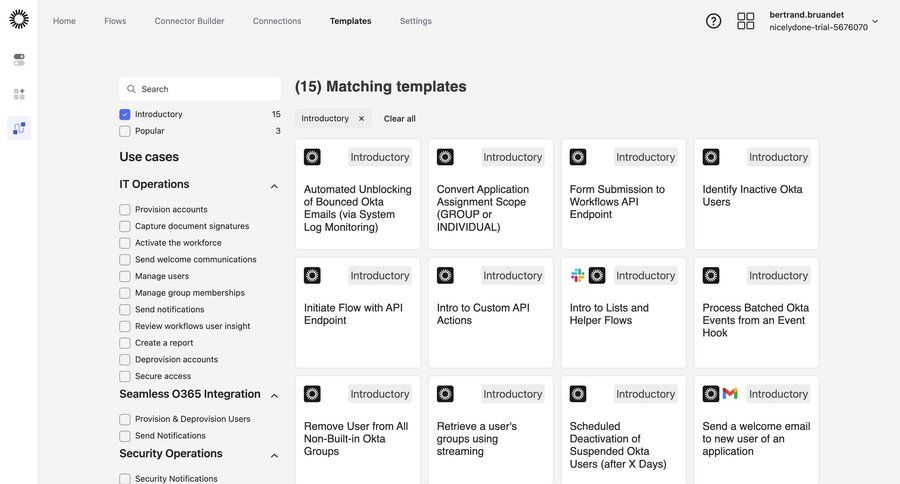900x484 pixels.
Task: Open the bertrand.bruandet account dropdown
Action: pos(824,21)
